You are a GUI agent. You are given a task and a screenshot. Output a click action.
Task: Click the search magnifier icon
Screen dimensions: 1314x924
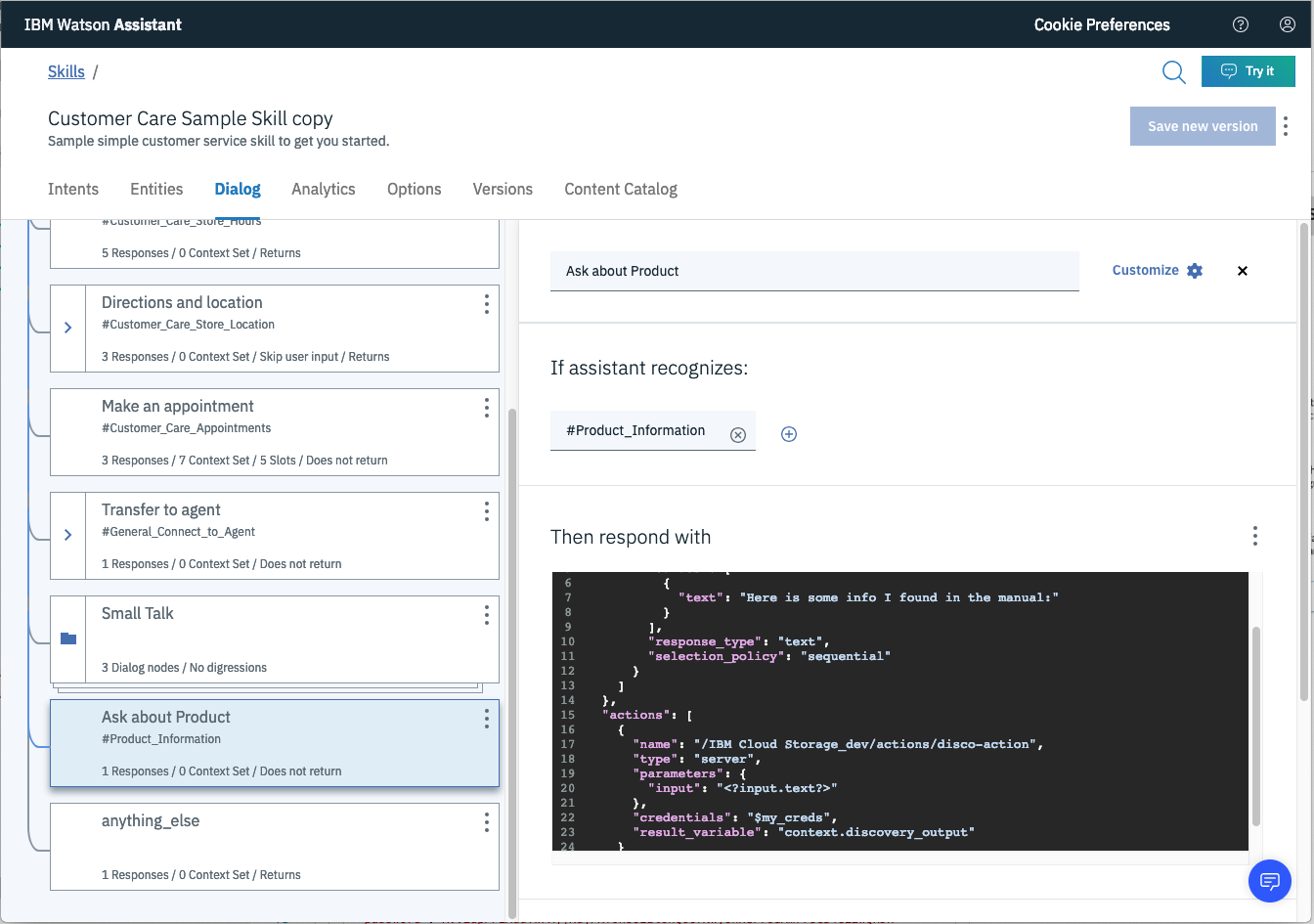click(1173, 71)
